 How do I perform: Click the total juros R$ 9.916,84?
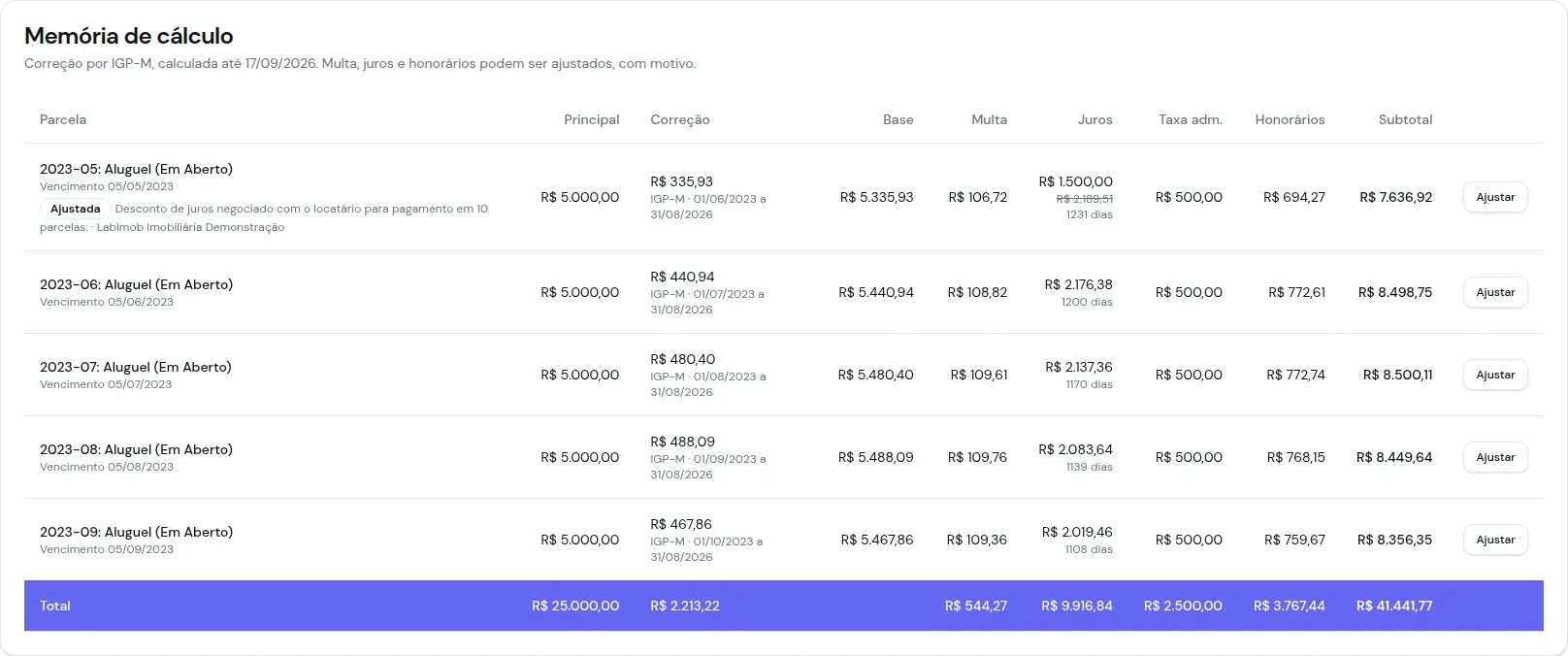(1077, 606)
